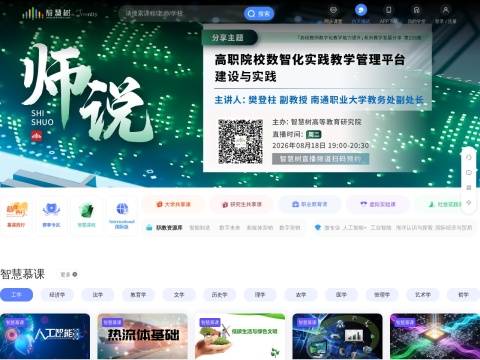This screenshot has width=480, height=360.
Task: Open the 赛事专区 tile
Action: pyautogui.click(x=51, y=215)
